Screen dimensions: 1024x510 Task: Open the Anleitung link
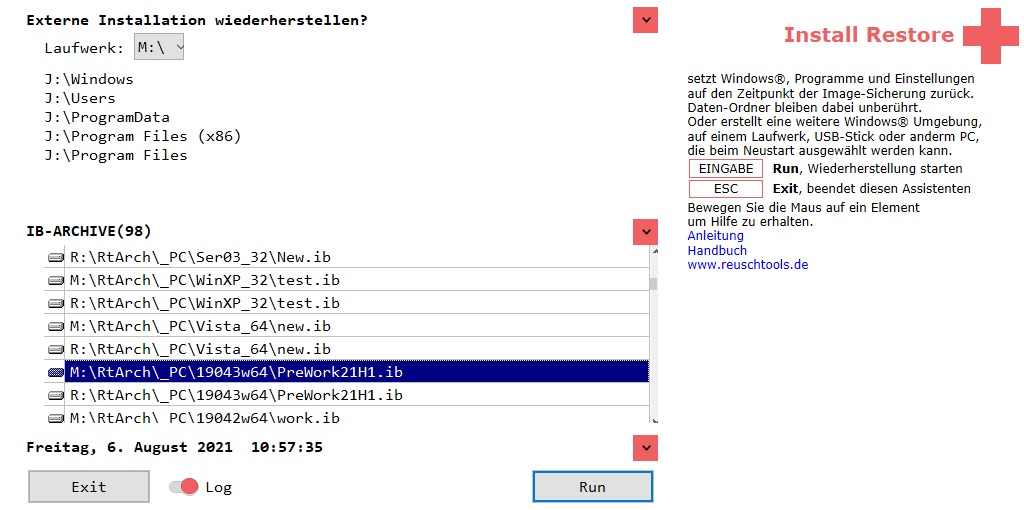(715, 236)
